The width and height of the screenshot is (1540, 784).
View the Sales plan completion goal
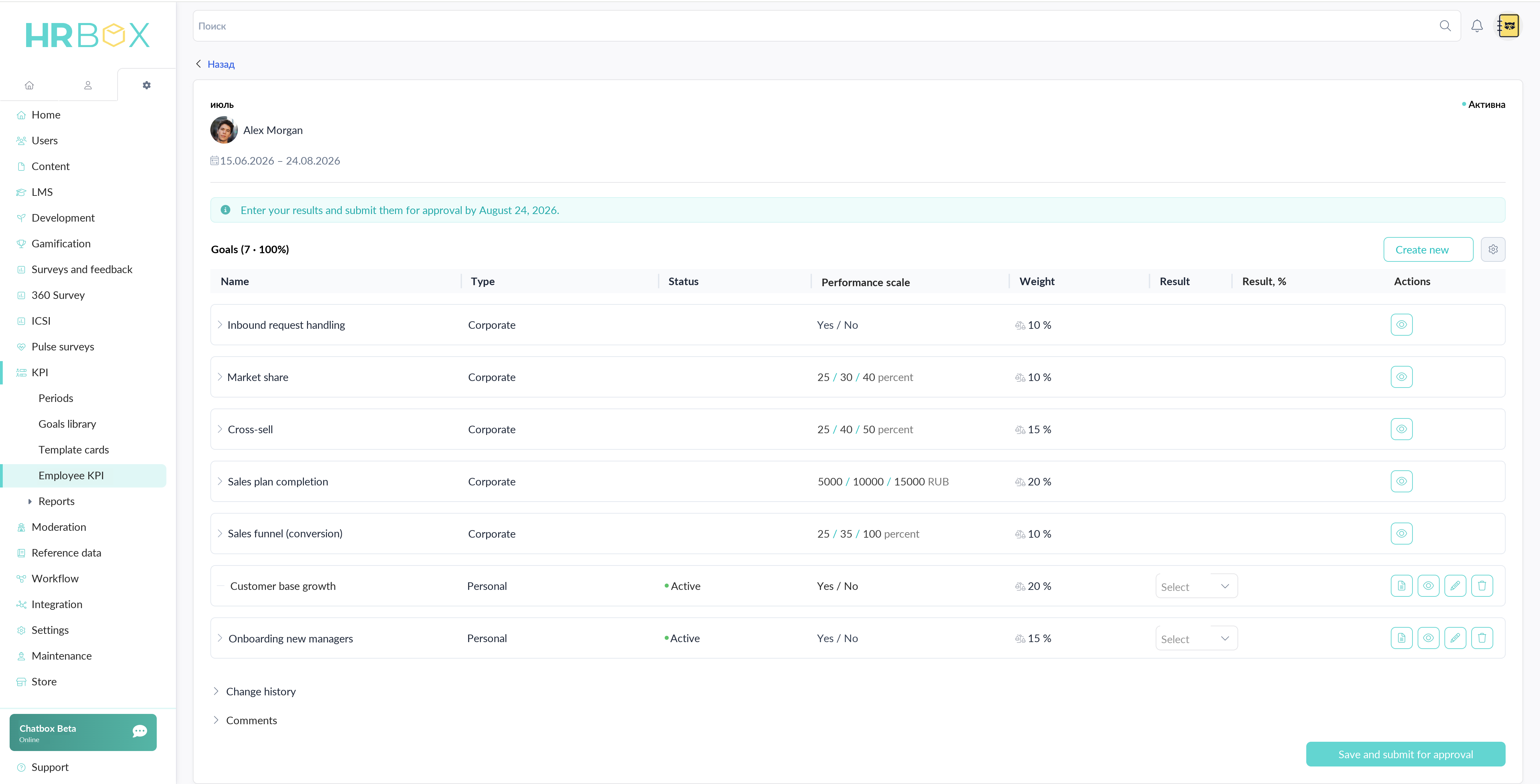[1401, 481]
